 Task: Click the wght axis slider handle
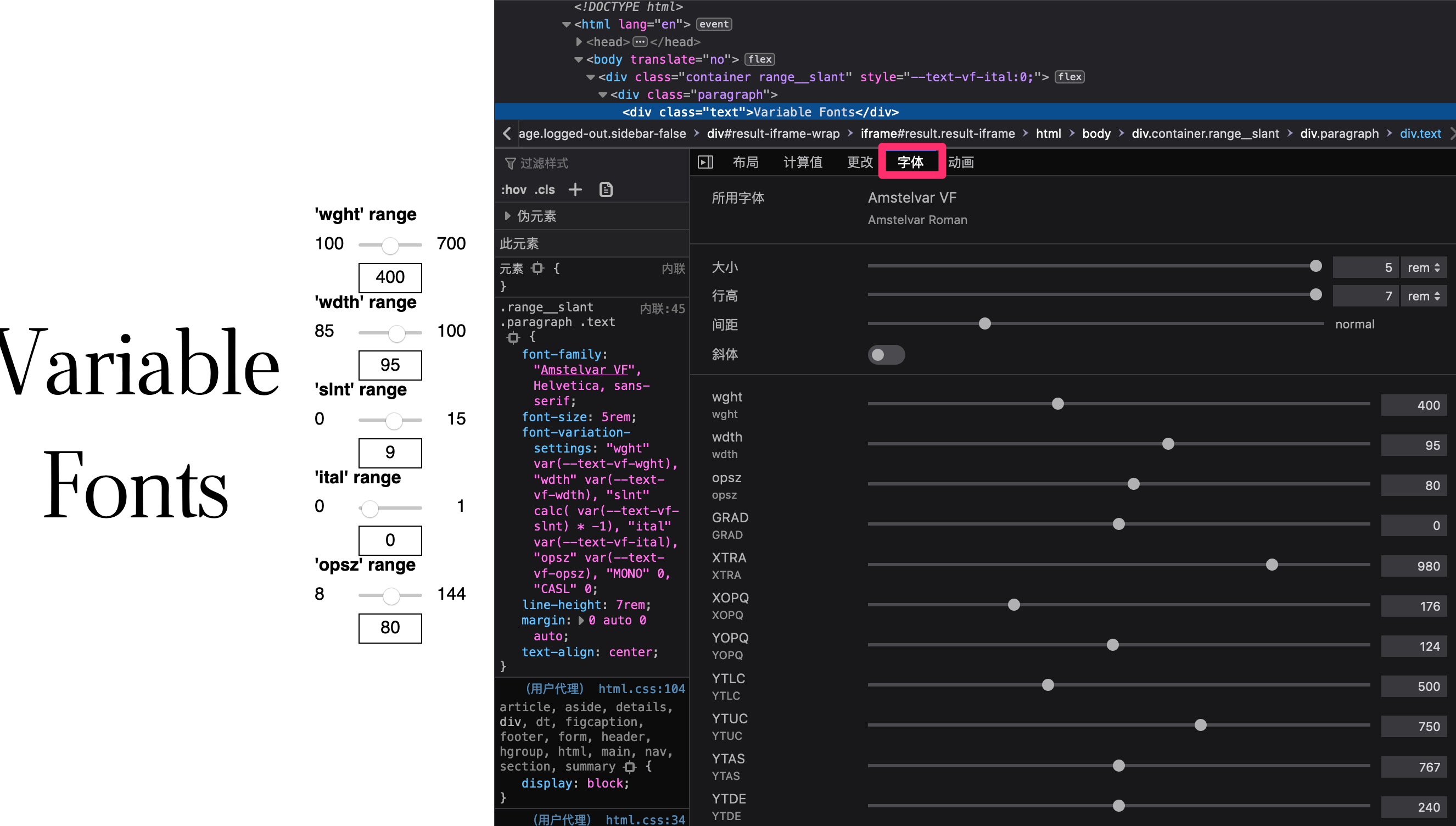[x=1057, y=404]
